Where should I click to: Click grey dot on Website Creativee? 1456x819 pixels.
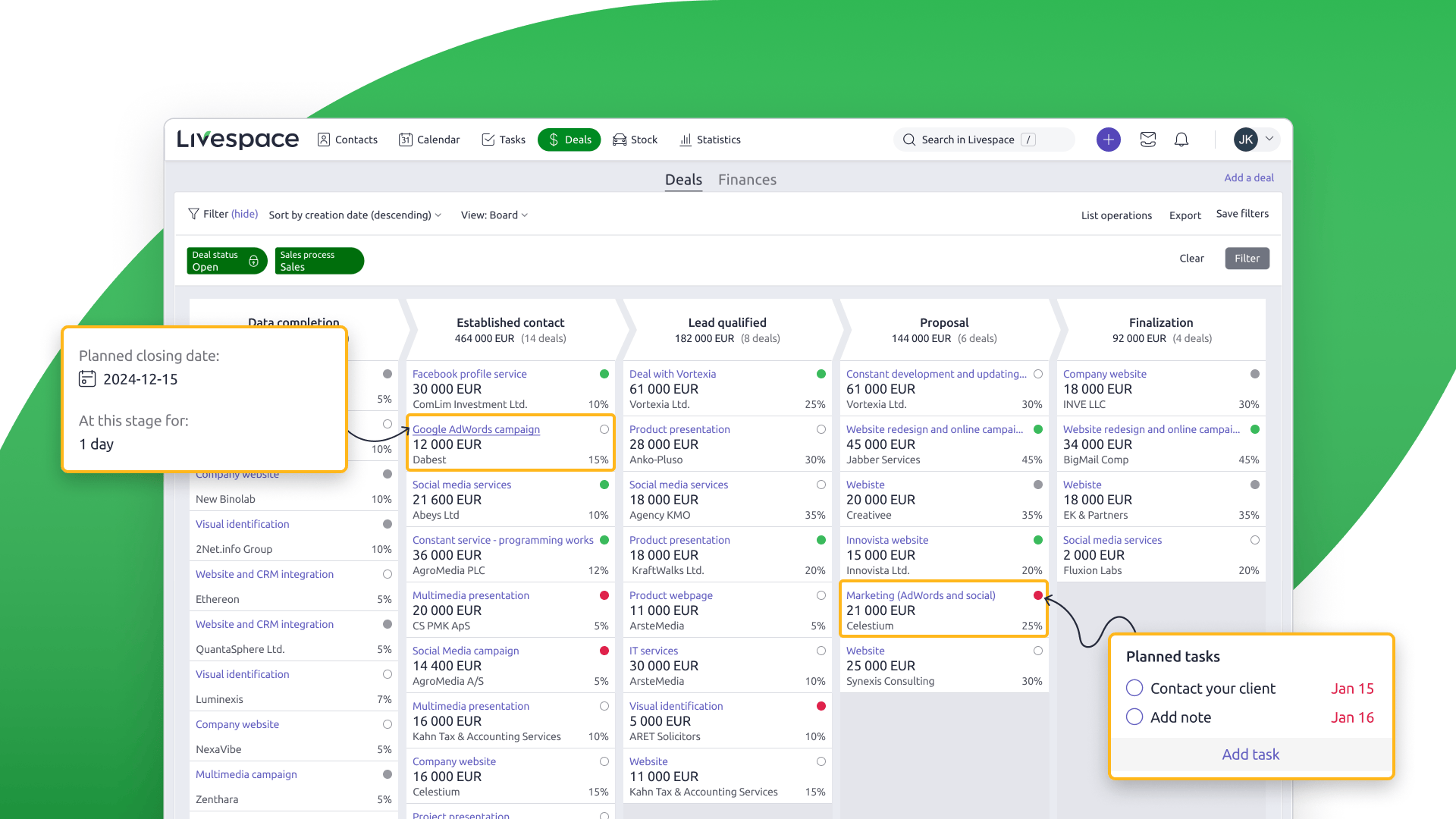1038,485
